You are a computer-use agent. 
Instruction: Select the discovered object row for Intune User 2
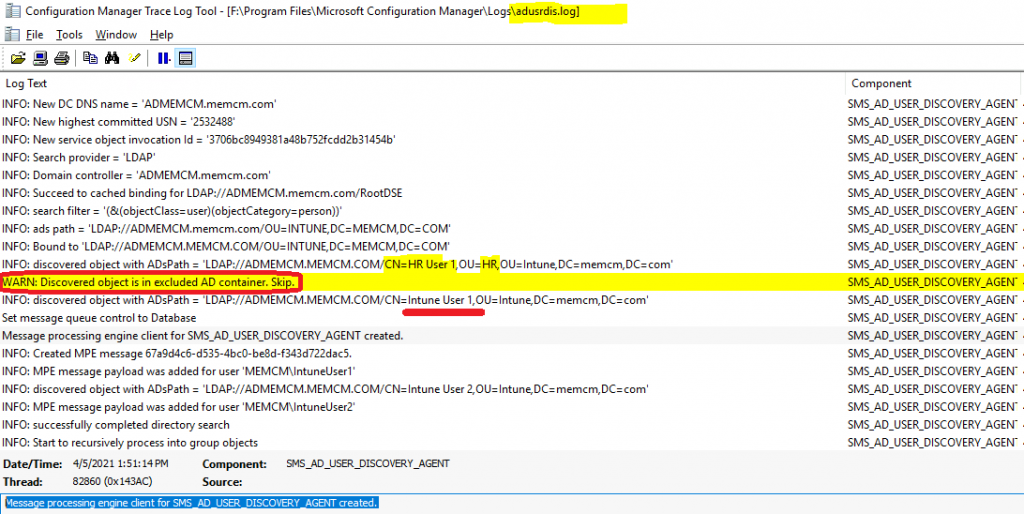512,389
